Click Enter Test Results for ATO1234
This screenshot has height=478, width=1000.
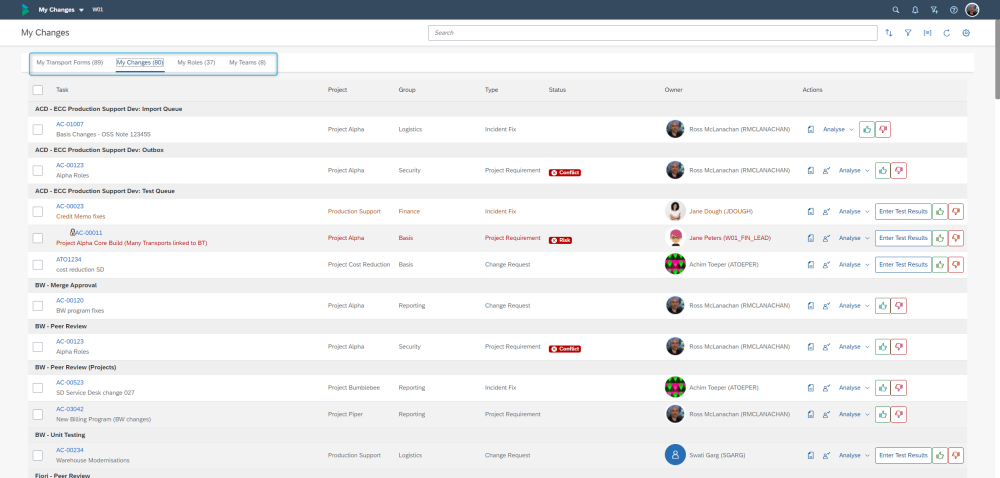point(903,264)
